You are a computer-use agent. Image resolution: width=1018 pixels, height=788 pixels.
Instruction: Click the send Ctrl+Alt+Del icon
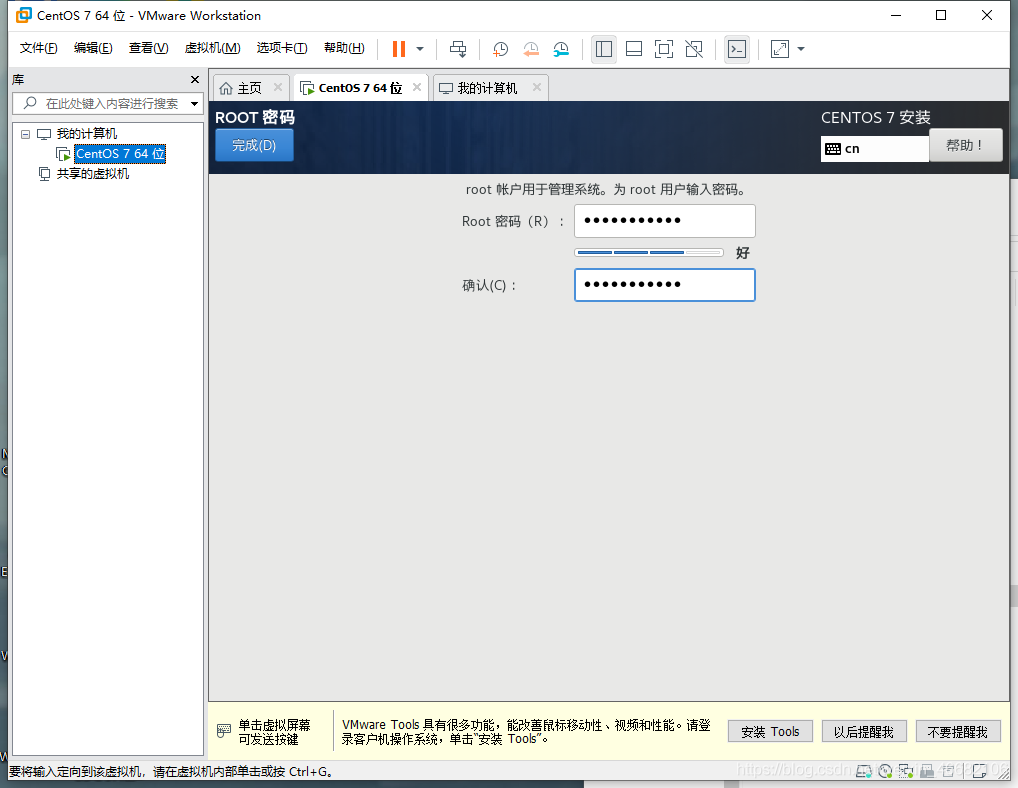[458, 49]
